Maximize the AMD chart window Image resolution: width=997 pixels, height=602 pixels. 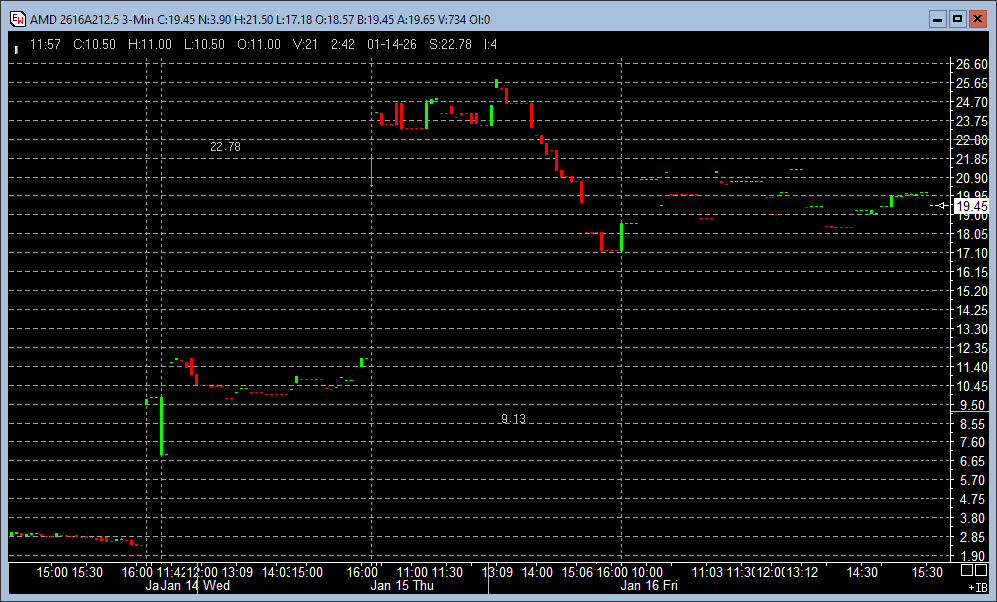coord(957,18)
